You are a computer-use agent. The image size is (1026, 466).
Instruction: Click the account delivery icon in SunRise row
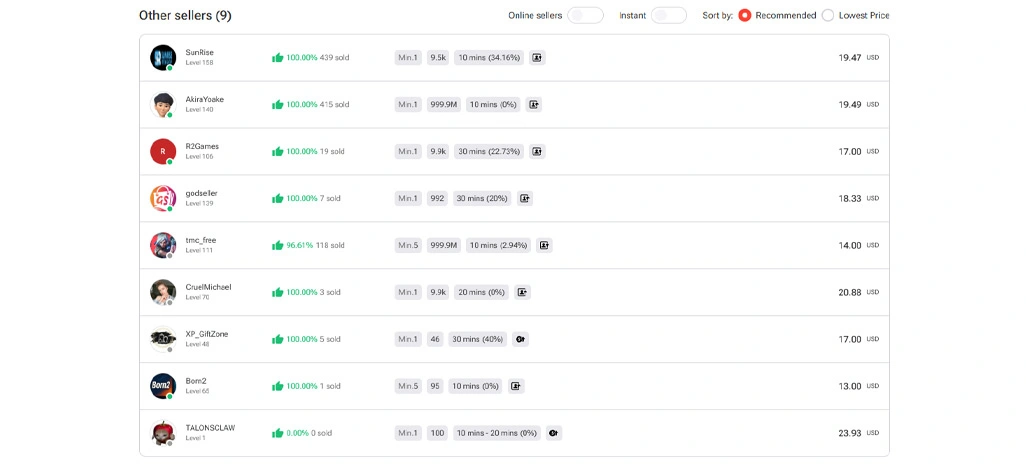coord(537,58)
